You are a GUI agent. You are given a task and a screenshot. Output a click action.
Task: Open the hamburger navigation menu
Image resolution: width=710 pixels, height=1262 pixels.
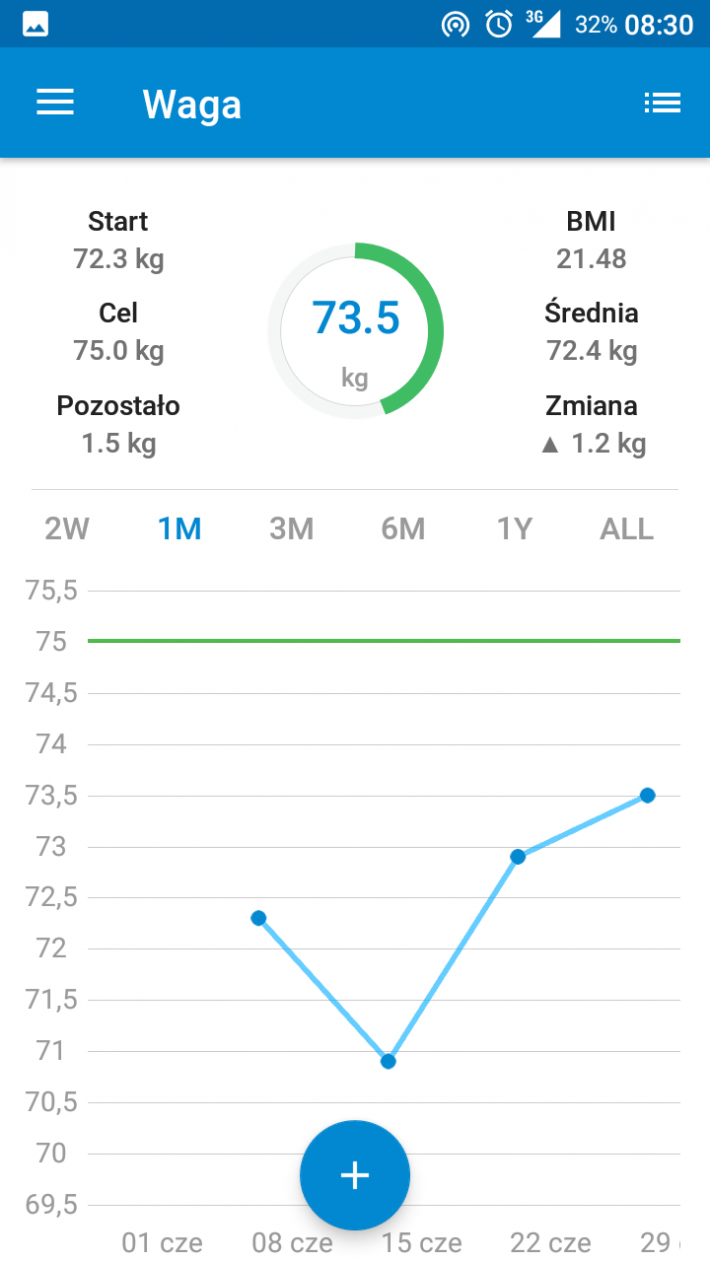coord(55,102)
